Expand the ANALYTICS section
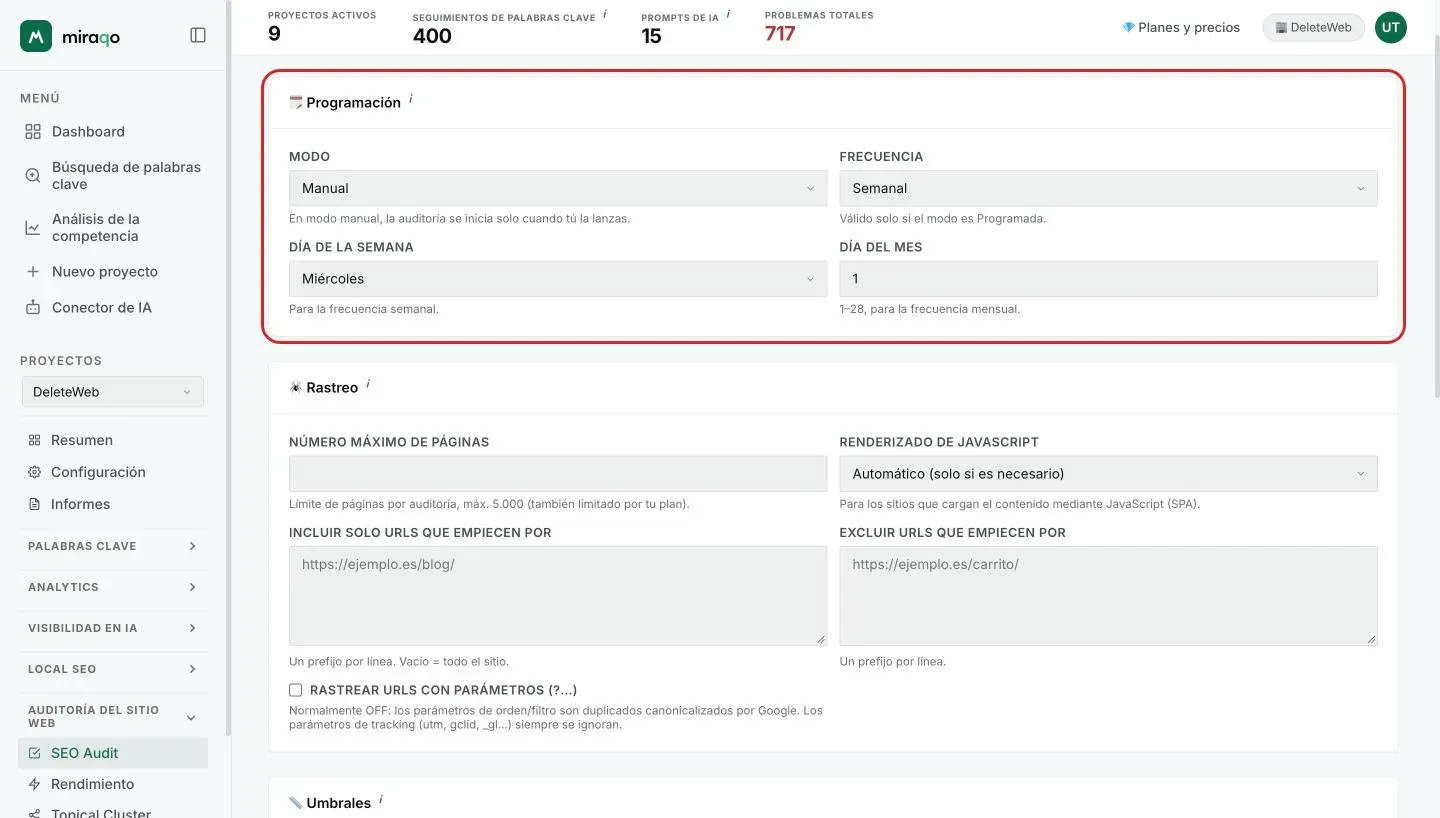1440x818 pixels. [x=113, y=587]
